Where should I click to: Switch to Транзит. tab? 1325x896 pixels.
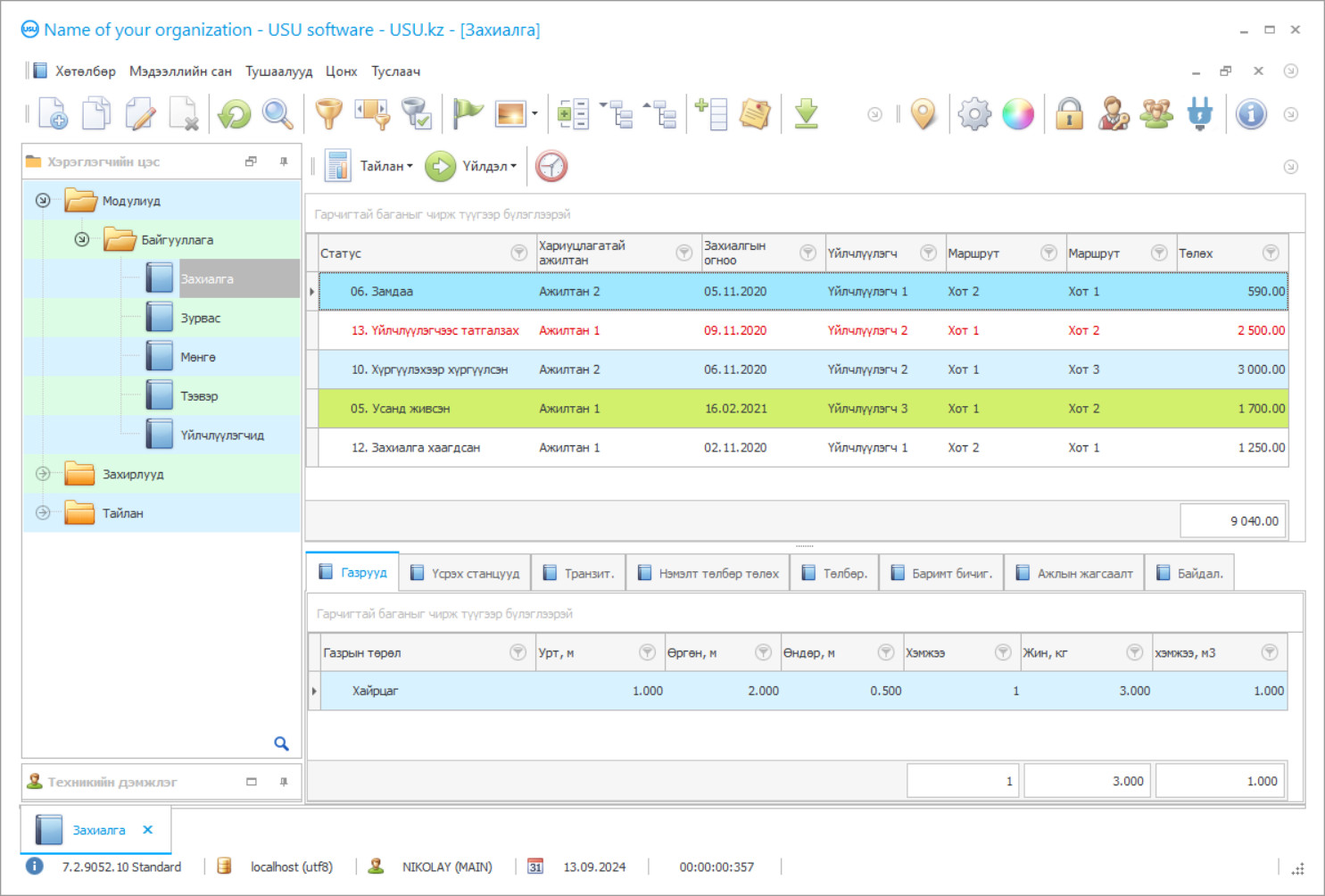[579, 573]
